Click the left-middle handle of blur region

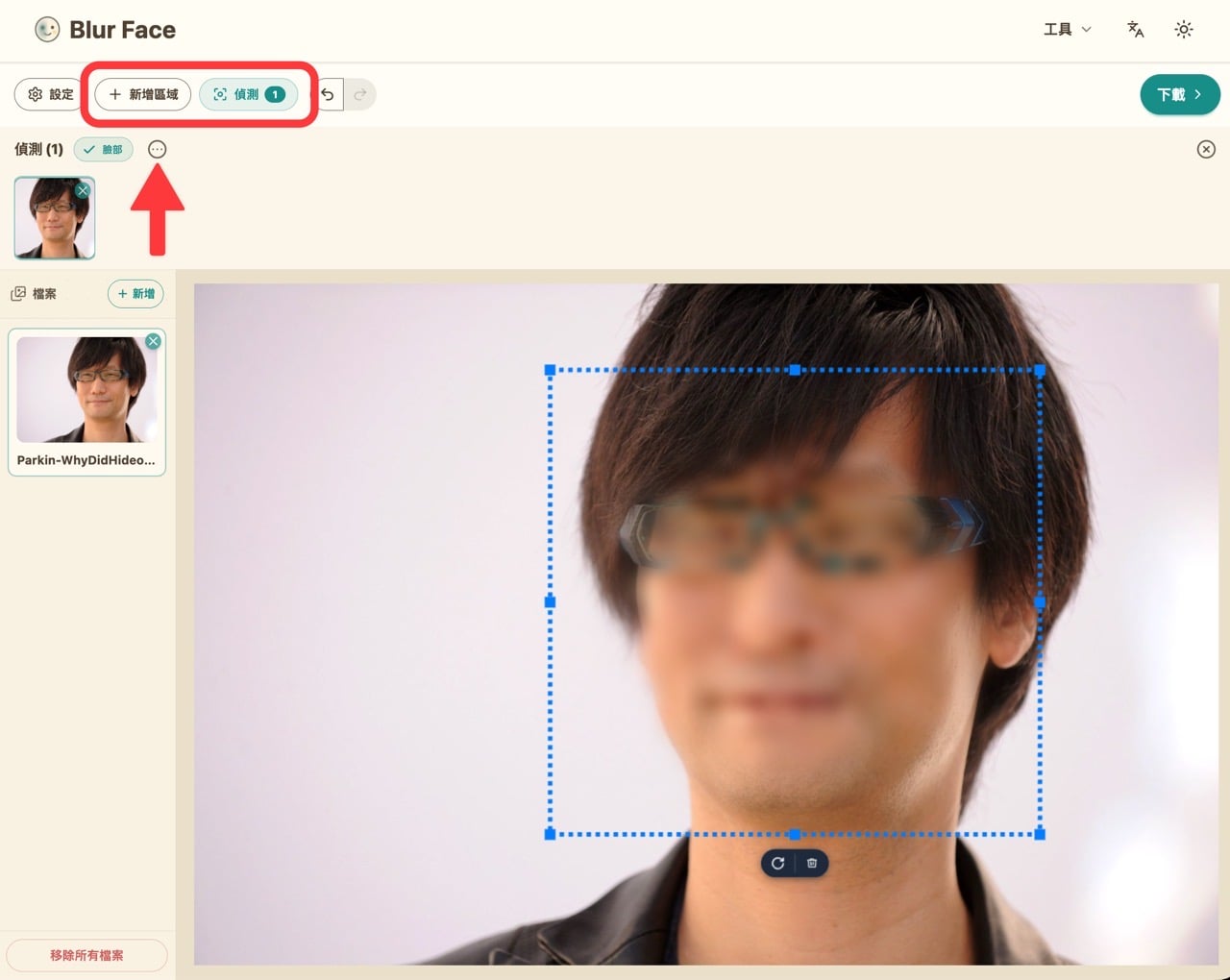tap(551, 601)
